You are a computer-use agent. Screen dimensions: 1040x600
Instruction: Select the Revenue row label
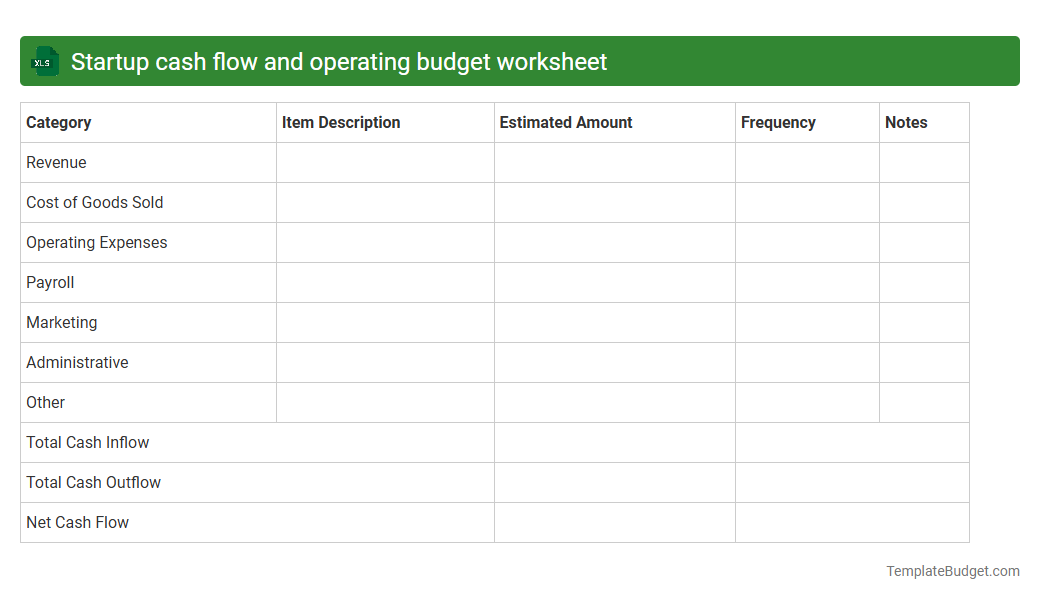click(56, 162)
